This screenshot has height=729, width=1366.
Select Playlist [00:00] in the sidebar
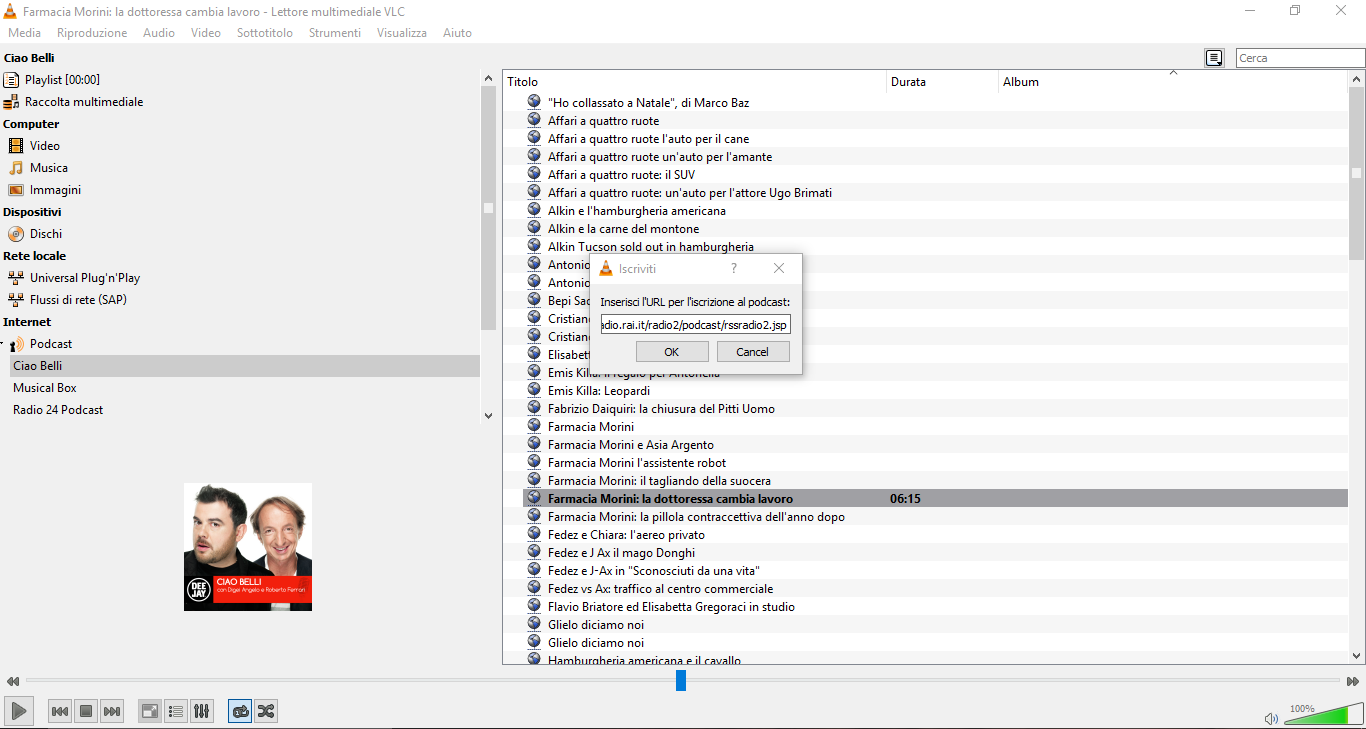coord(62,80)
